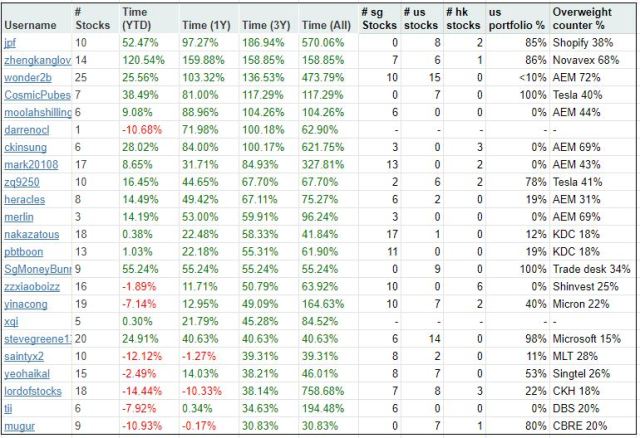The width and height of the screenshot is (640, 438).
Task: Open ckinsung profile link
Action: (26, 146)
